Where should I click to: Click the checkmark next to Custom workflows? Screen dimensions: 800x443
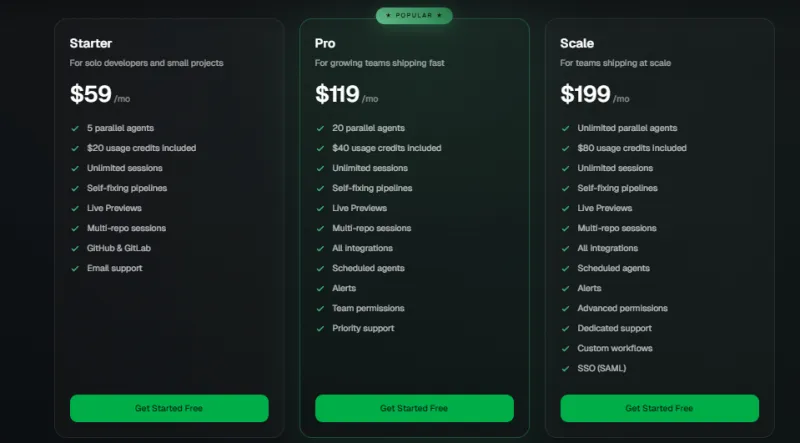pyautogui.click(x=565, y=348)
